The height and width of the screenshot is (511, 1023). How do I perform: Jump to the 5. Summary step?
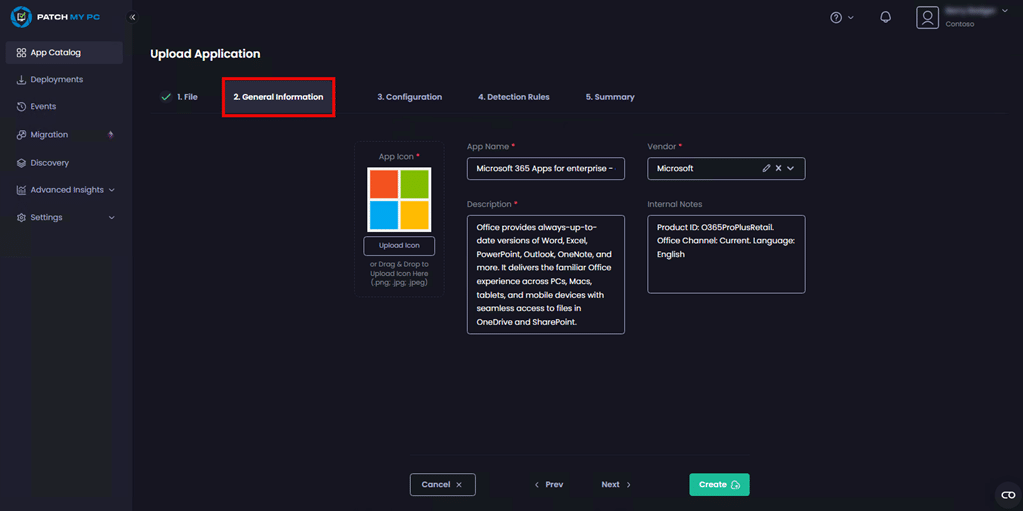tap(610, 97)
